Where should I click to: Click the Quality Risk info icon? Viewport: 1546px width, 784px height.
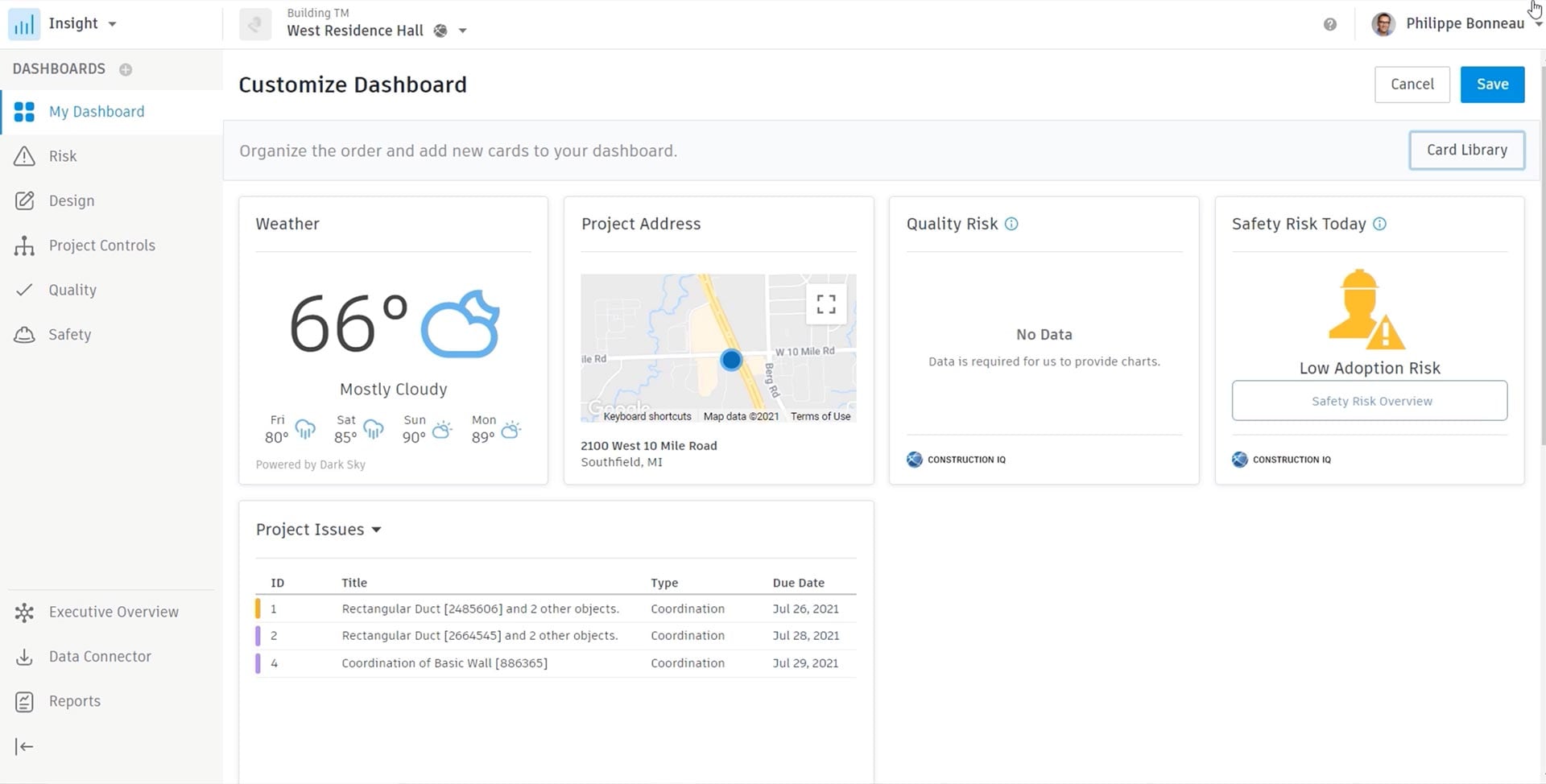[x=1012, y=224]
